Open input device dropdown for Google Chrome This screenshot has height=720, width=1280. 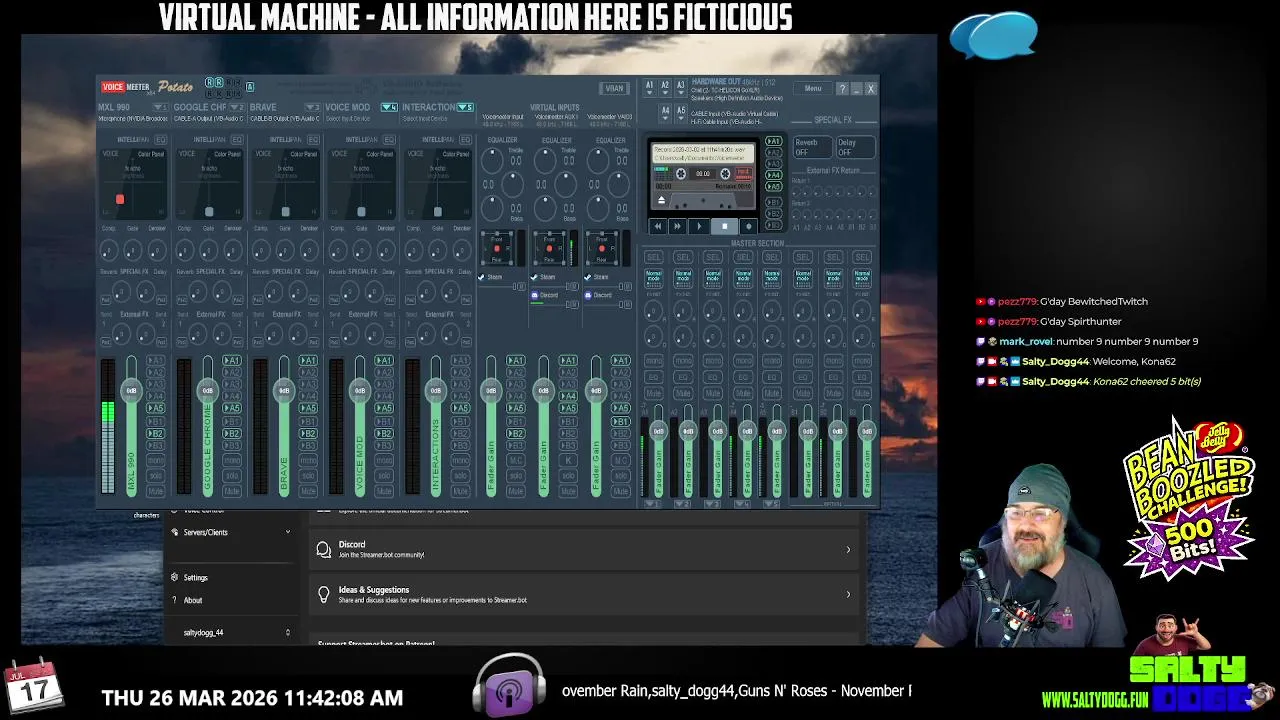coord(236,107)
